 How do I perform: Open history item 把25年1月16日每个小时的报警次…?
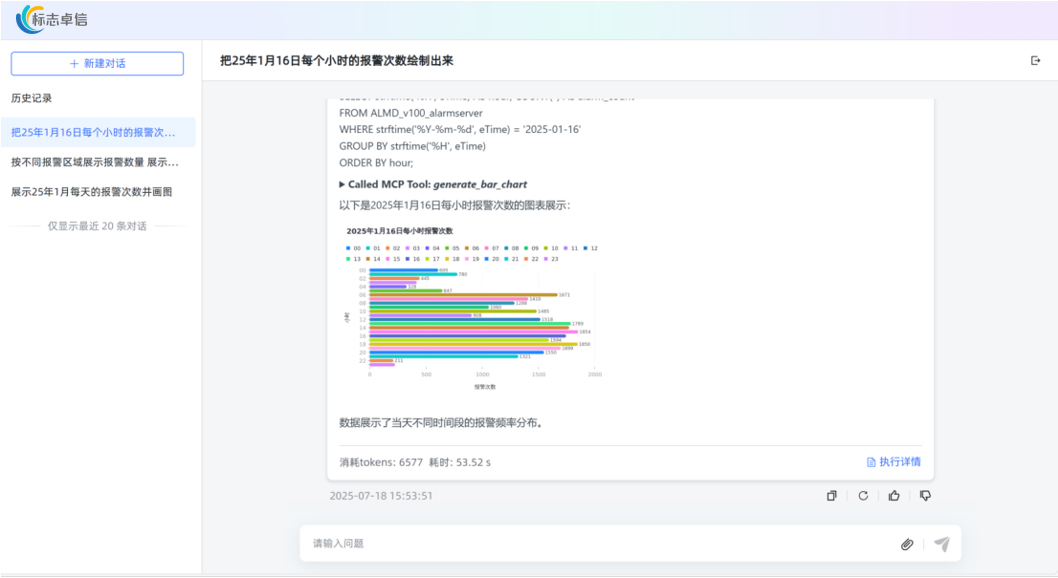tap(98, 132)
